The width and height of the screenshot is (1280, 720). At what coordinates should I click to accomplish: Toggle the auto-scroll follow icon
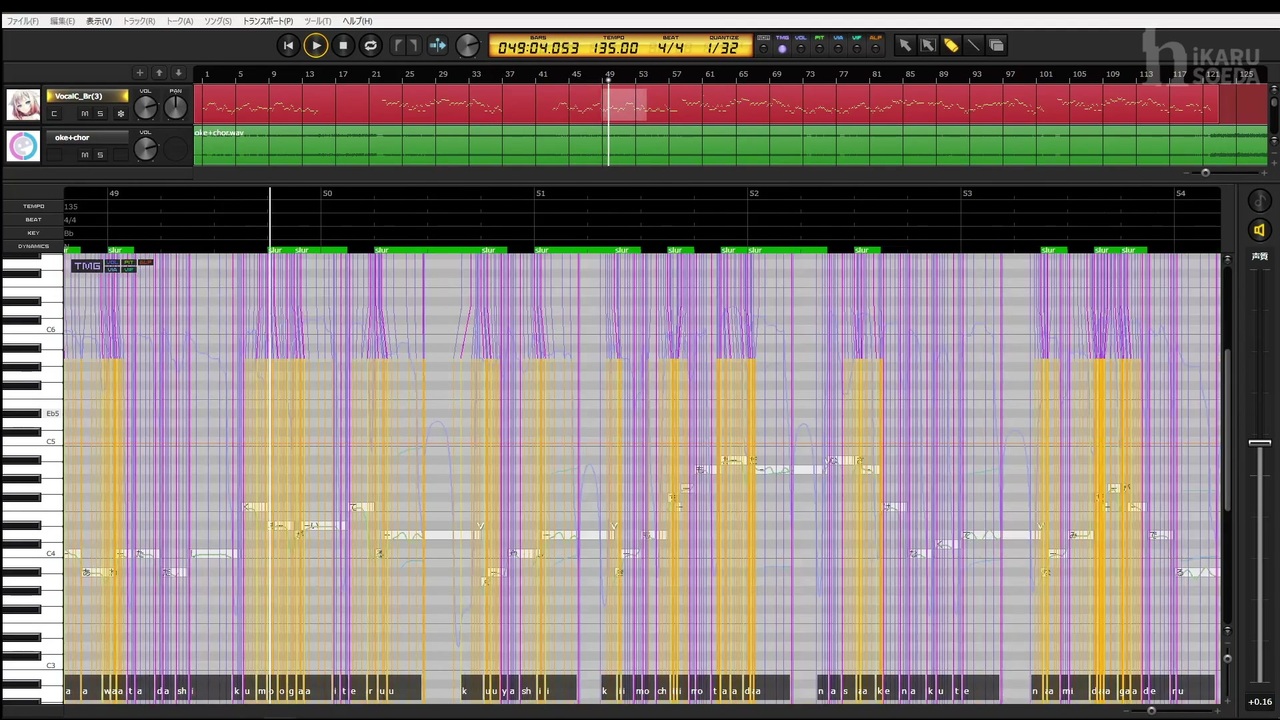(438, 45)
